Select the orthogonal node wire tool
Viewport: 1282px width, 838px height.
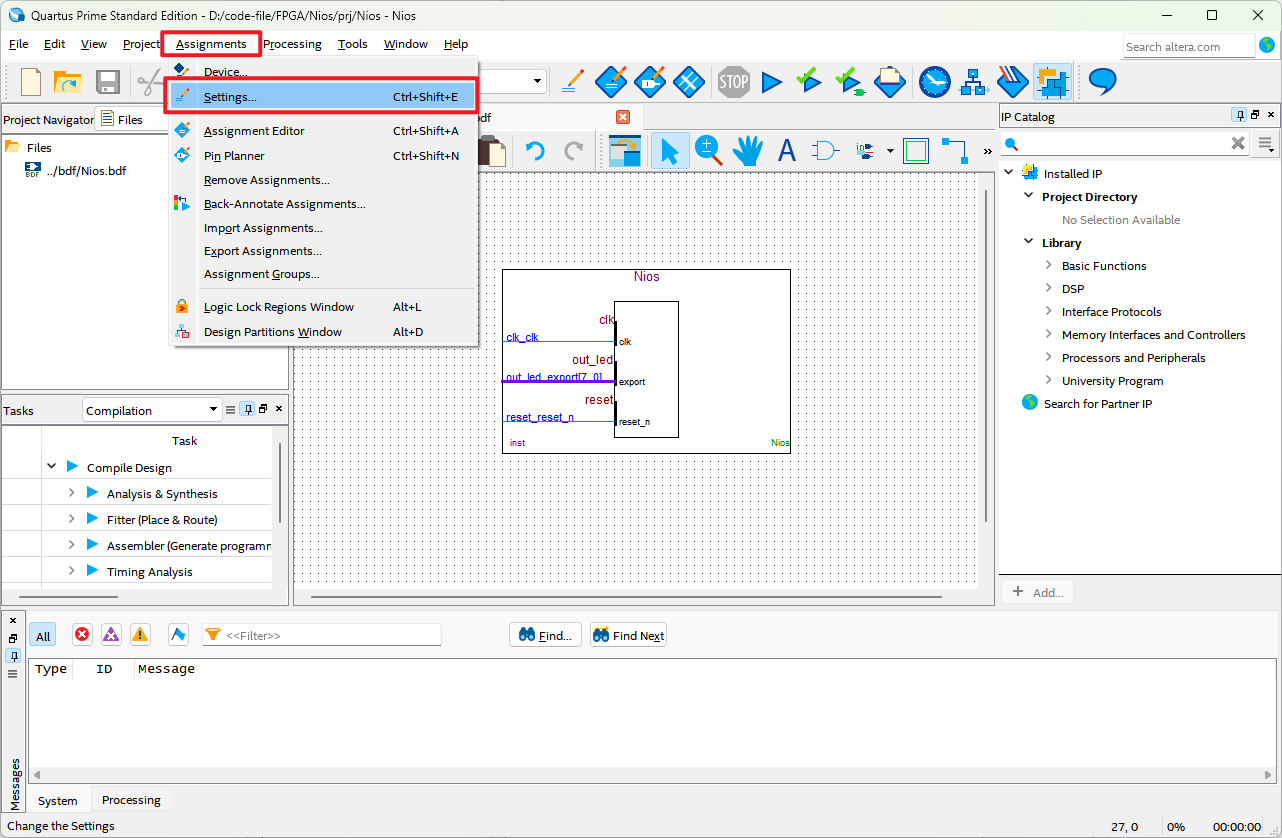[954, 151]
